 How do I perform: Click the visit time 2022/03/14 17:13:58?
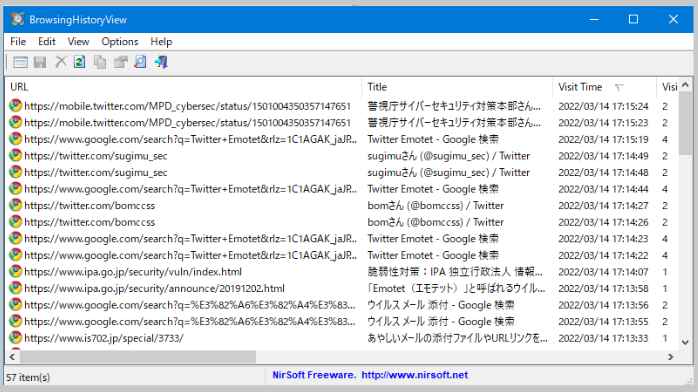pyautogui.click(x=603, y=288)
